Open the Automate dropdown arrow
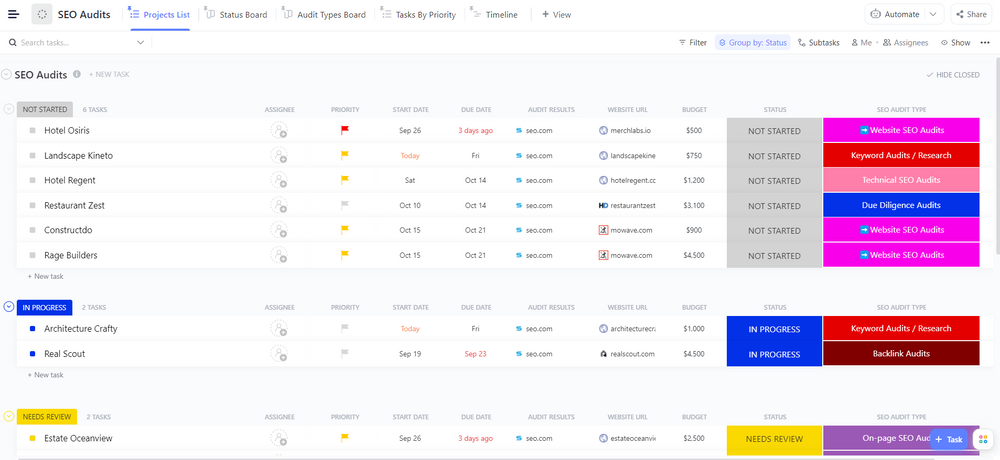This screenshot has height=460, width=1000. pyautogui.click(x=933, y=14)
